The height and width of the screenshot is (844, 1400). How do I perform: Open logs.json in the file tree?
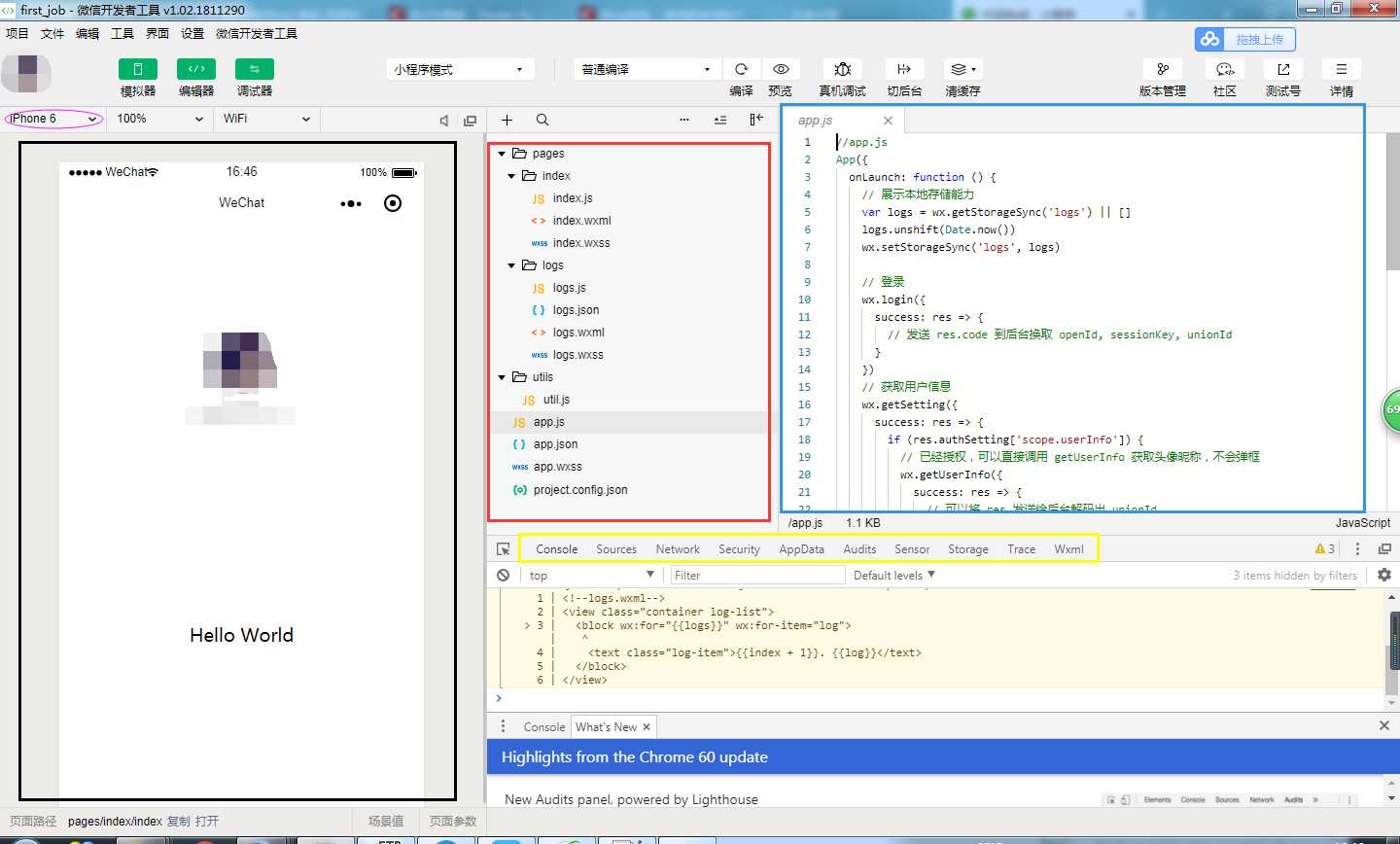pos(576,310)
